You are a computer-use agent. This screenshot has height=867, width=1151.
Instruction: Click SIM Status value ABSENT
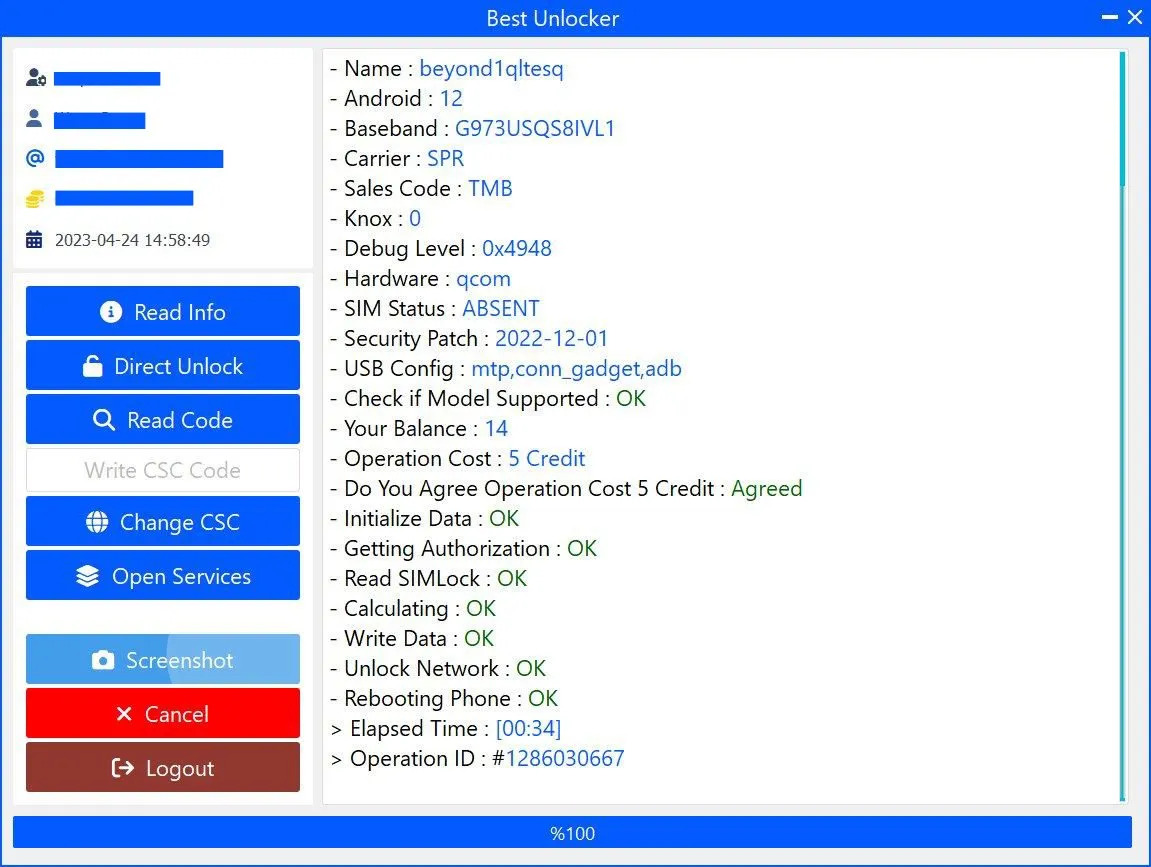(x=501, y=308)
